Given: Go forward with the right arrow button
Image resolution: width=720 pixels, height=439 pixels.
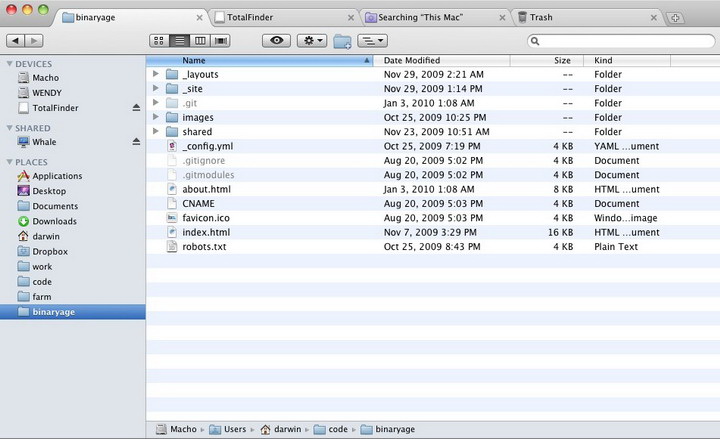Looking at the screenshot, I should pyautogui.click(x=34, y=41).
